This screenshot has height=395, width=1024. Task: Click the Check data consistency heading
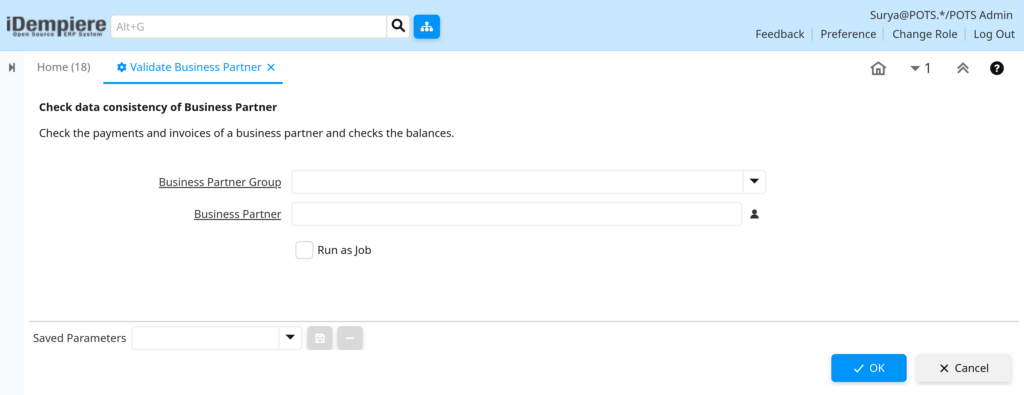pyautogui.click(x=158, y=107)
